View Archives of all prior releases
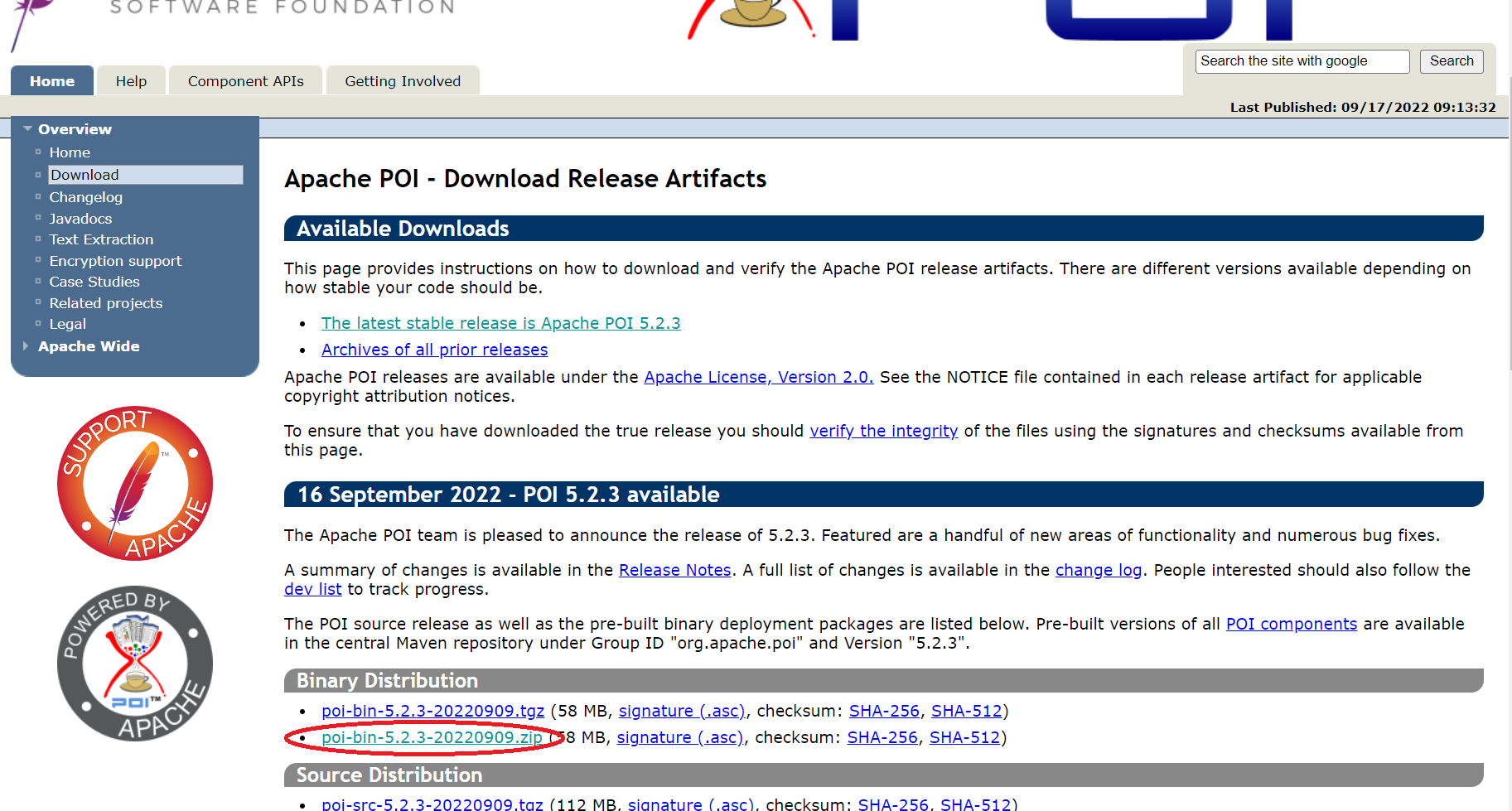The height and width of the screenshot is (811, 1512). (434, 350)
